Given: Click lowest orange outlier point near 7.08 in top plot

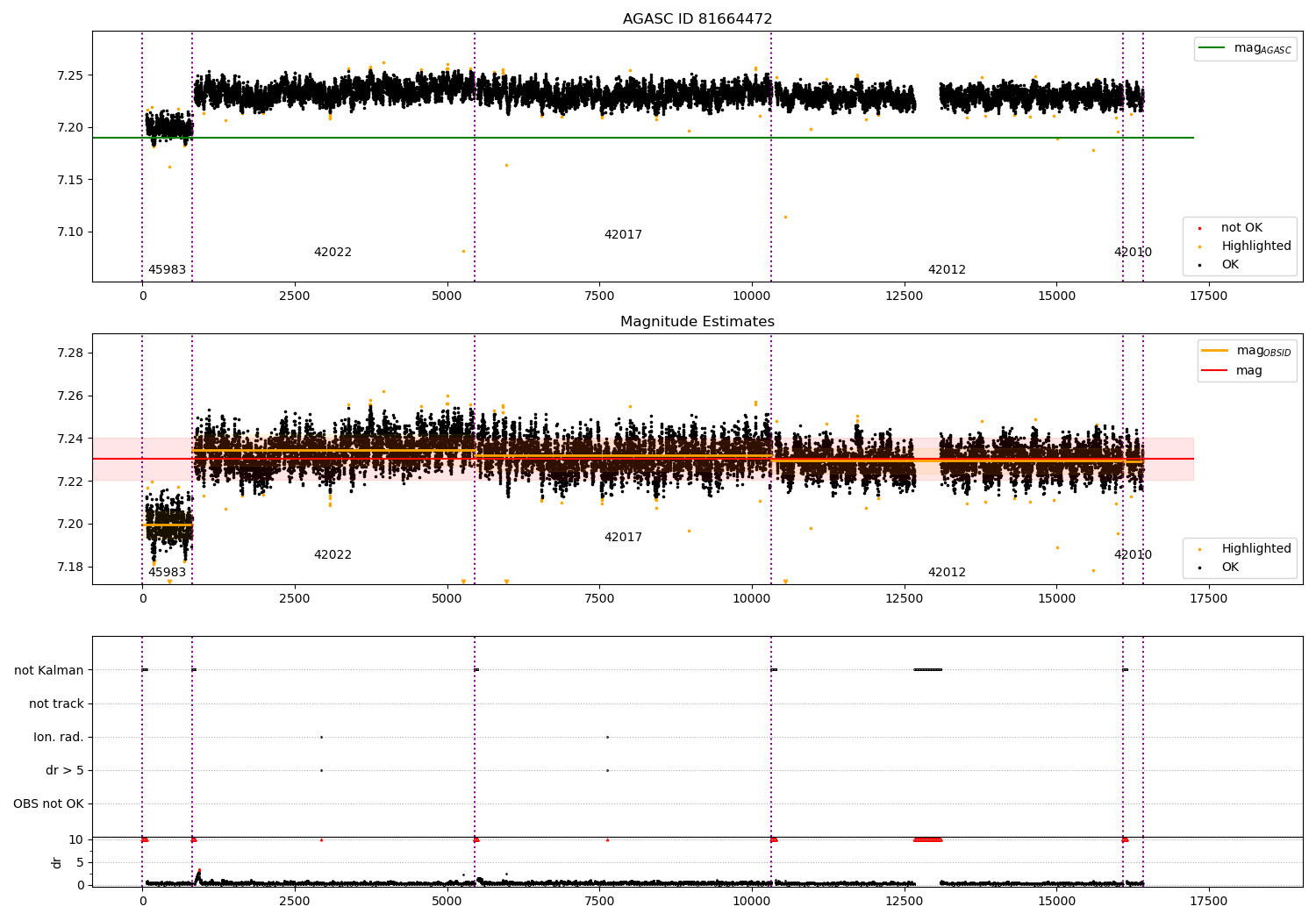Looking at the screenshot, I should coord(463,251).
